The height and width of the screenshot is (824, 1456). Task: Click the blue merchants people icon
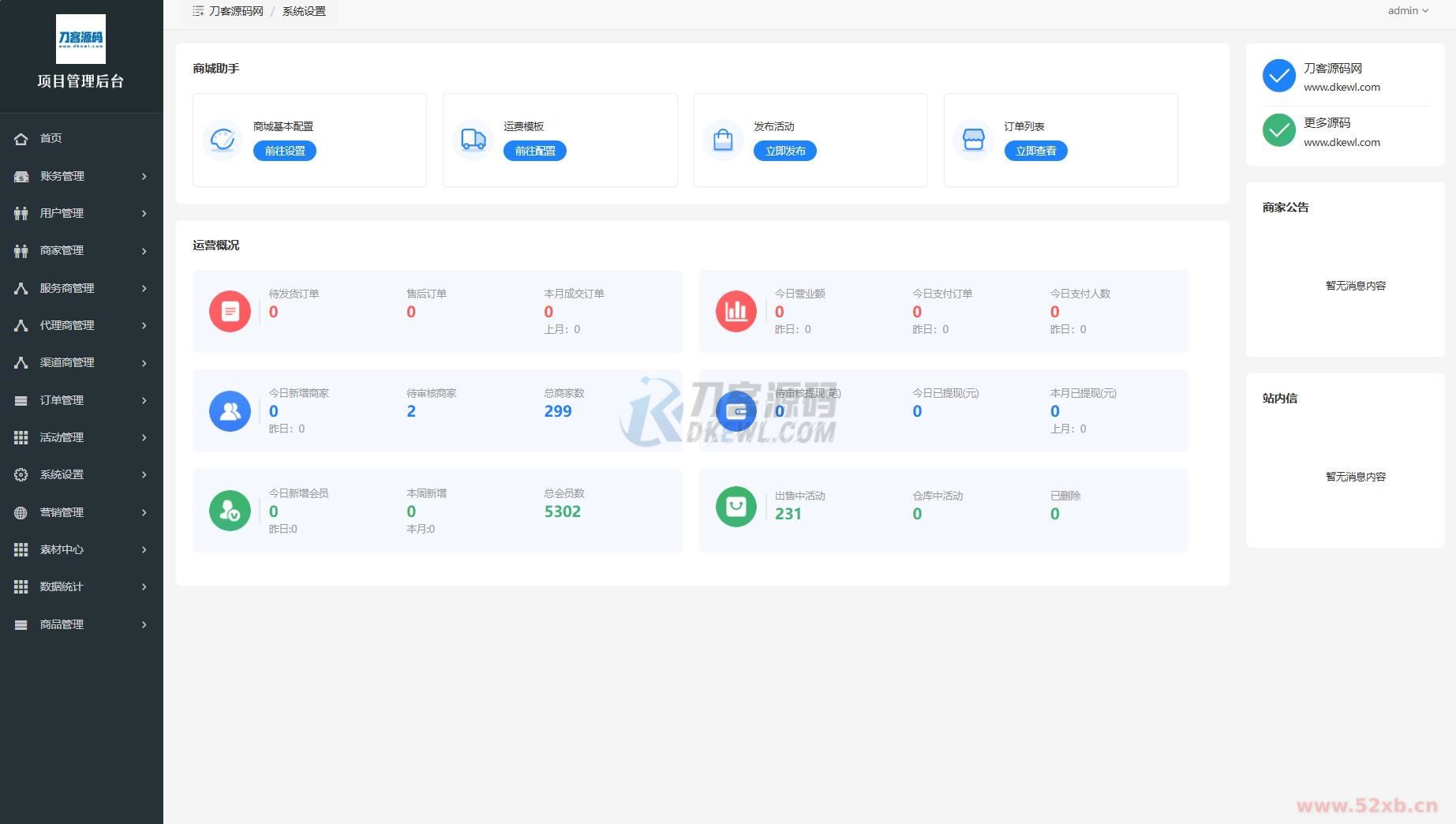[230, 410]
